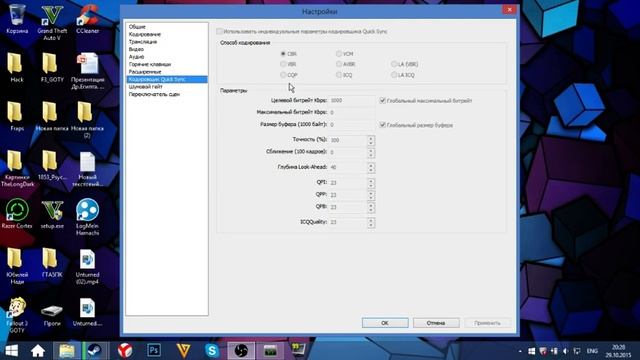Open the Кодирование settings section

[145, 34]
